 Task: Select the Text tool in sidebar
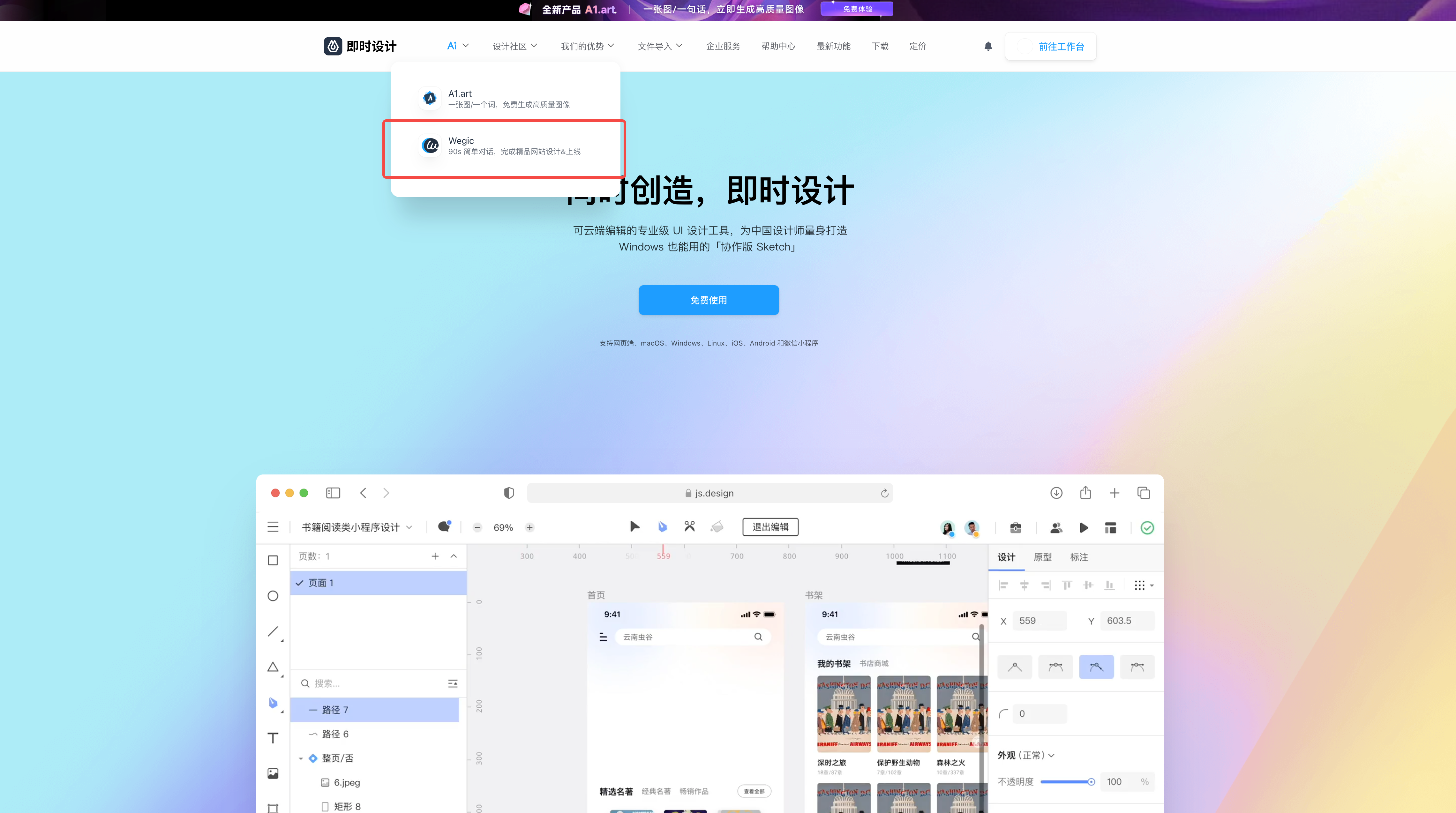273,738
